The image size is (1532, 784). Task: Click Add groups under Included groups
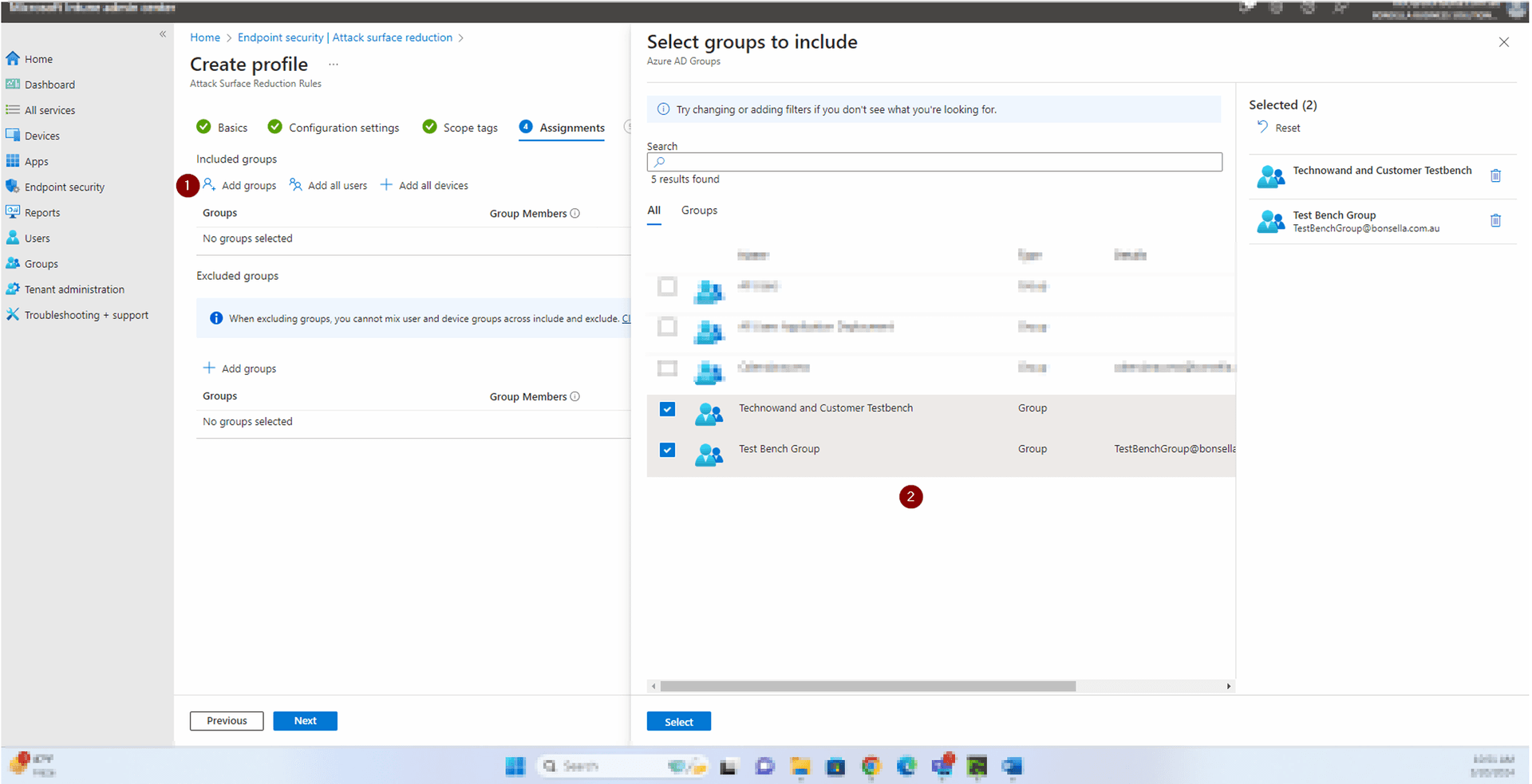click(x=239, y=185)
